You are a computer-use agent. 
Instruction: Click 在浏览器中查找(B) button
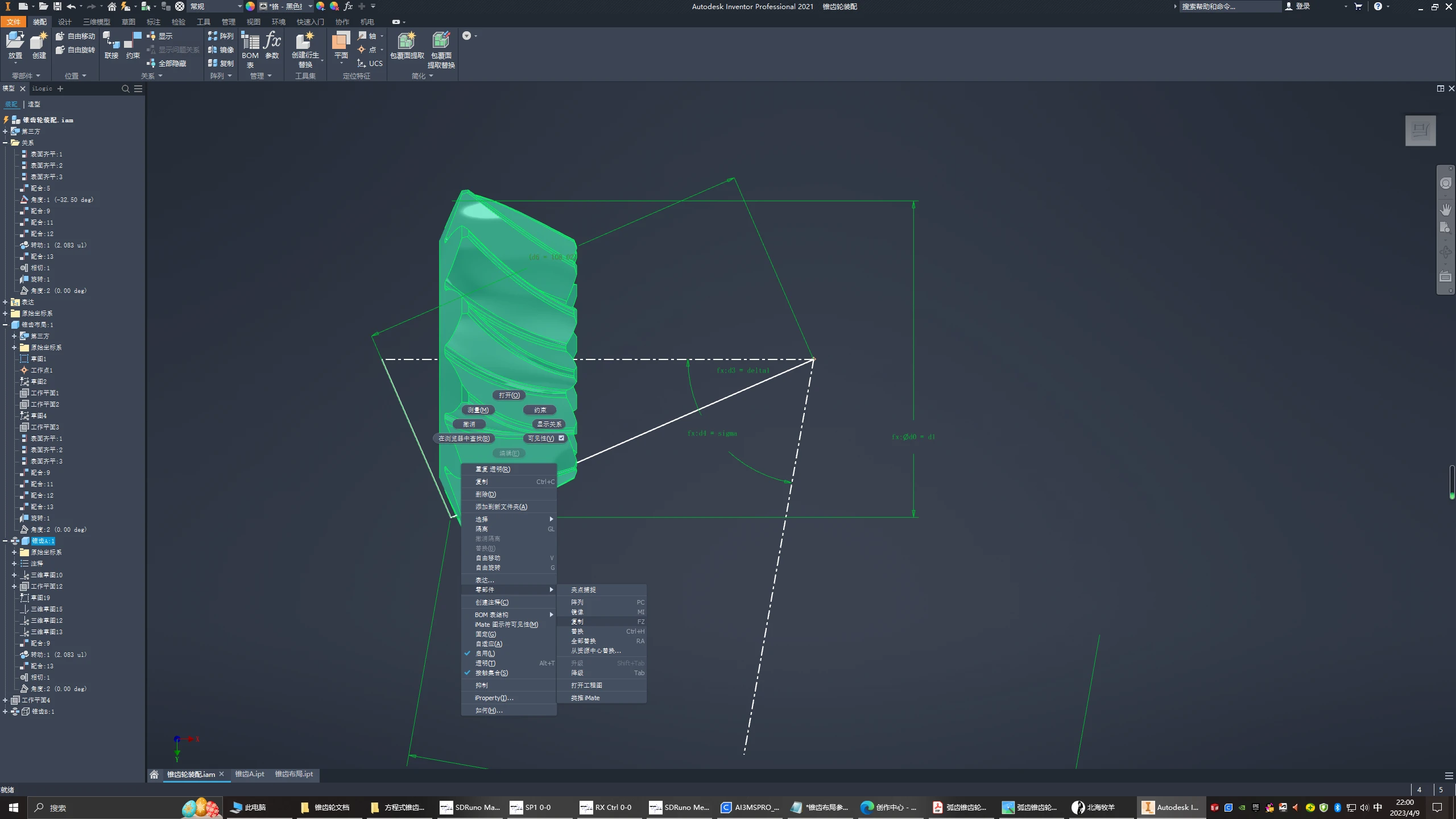(464, 438)
